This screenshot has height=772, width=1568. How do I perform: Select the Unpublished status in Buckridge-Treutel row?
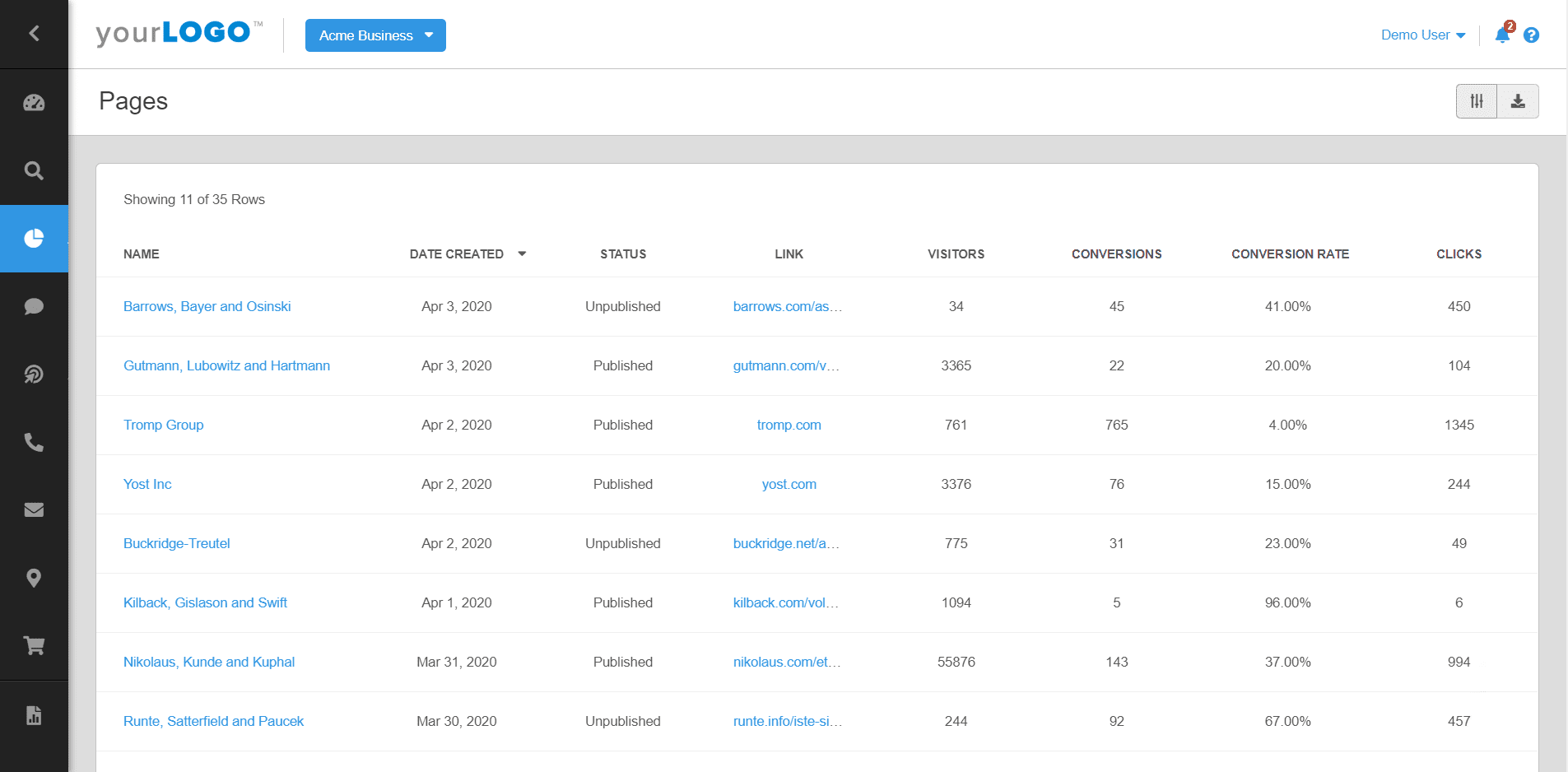(622, 543)
